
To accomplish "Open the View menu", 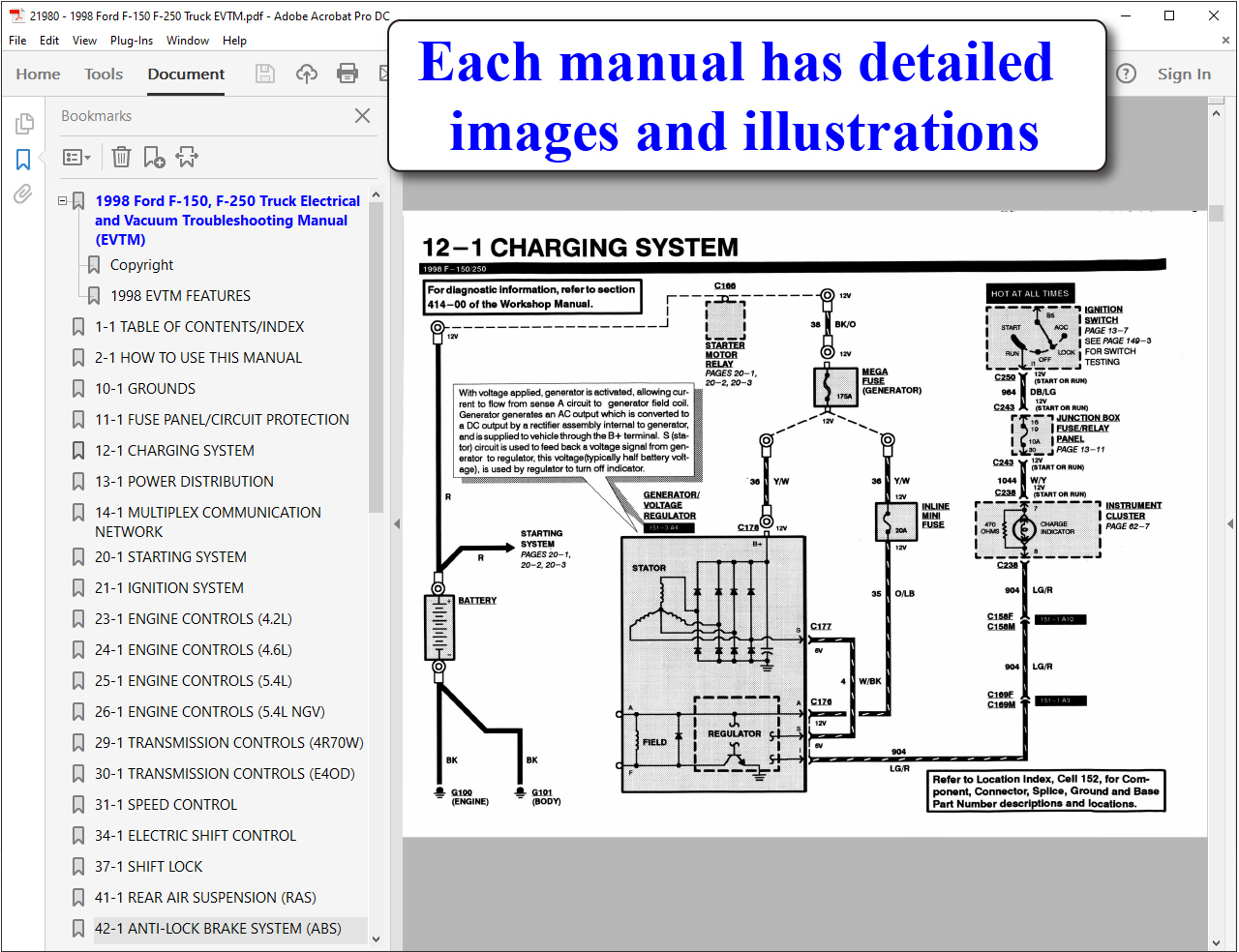I will [85, 41].
